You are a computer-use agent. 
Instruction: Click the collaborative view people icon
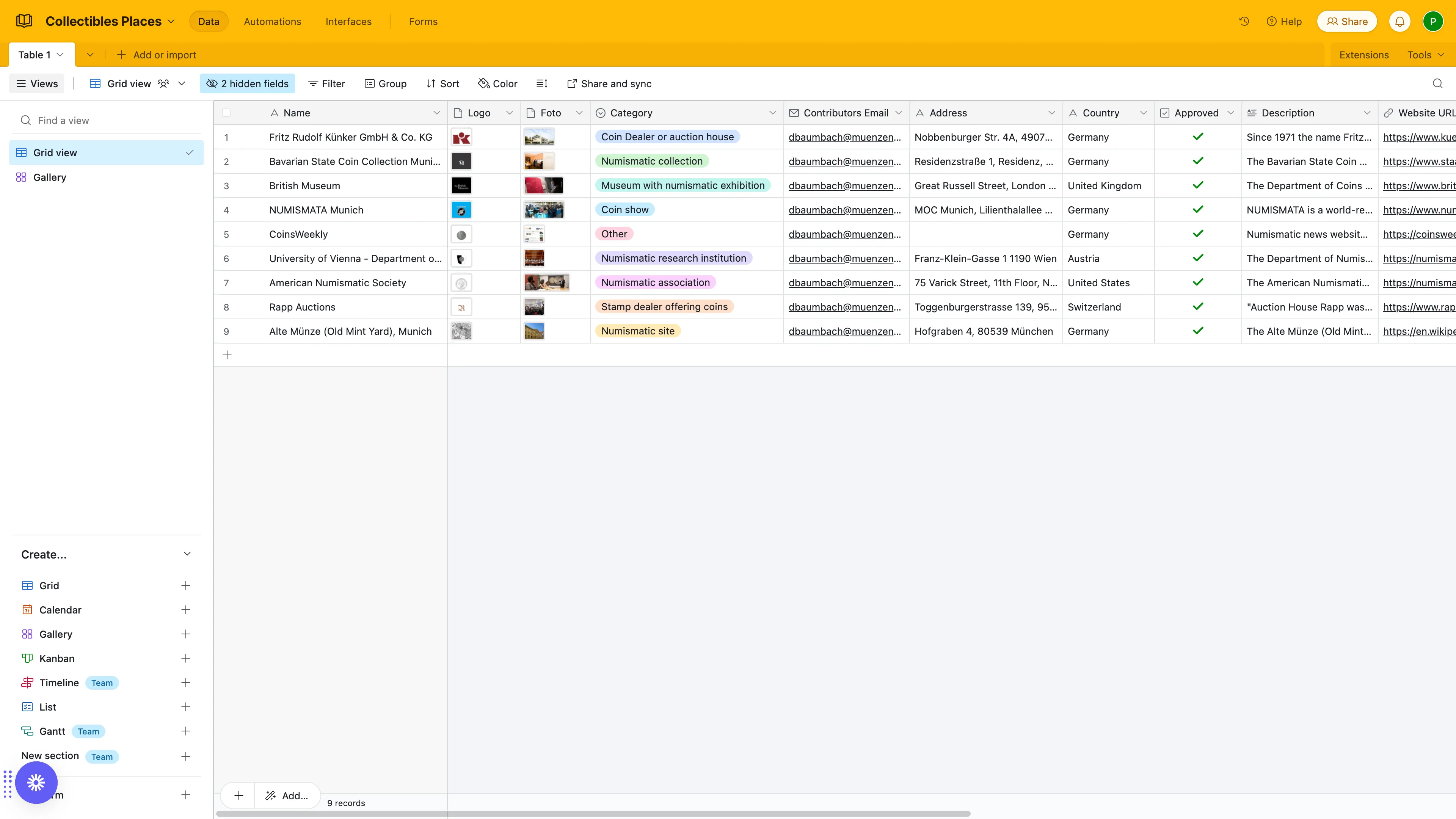coord(163,84)
